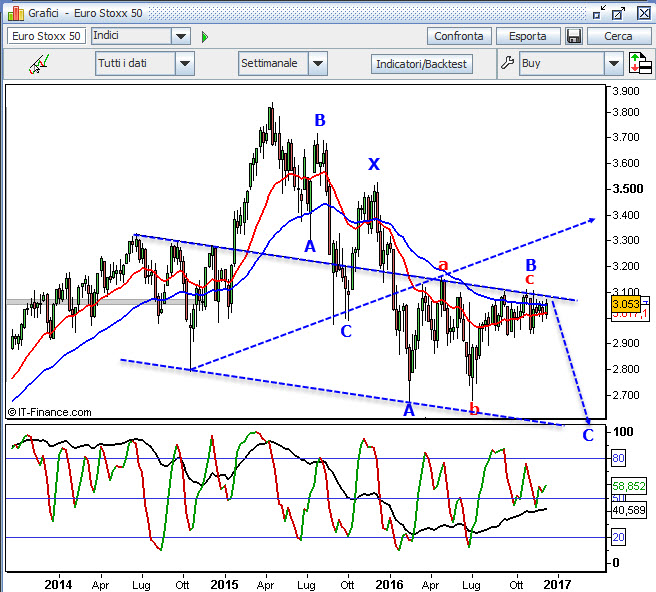Expand the Indici dropdown arrow
Viewport: 656px width, 592px height.
pos(181,36)
